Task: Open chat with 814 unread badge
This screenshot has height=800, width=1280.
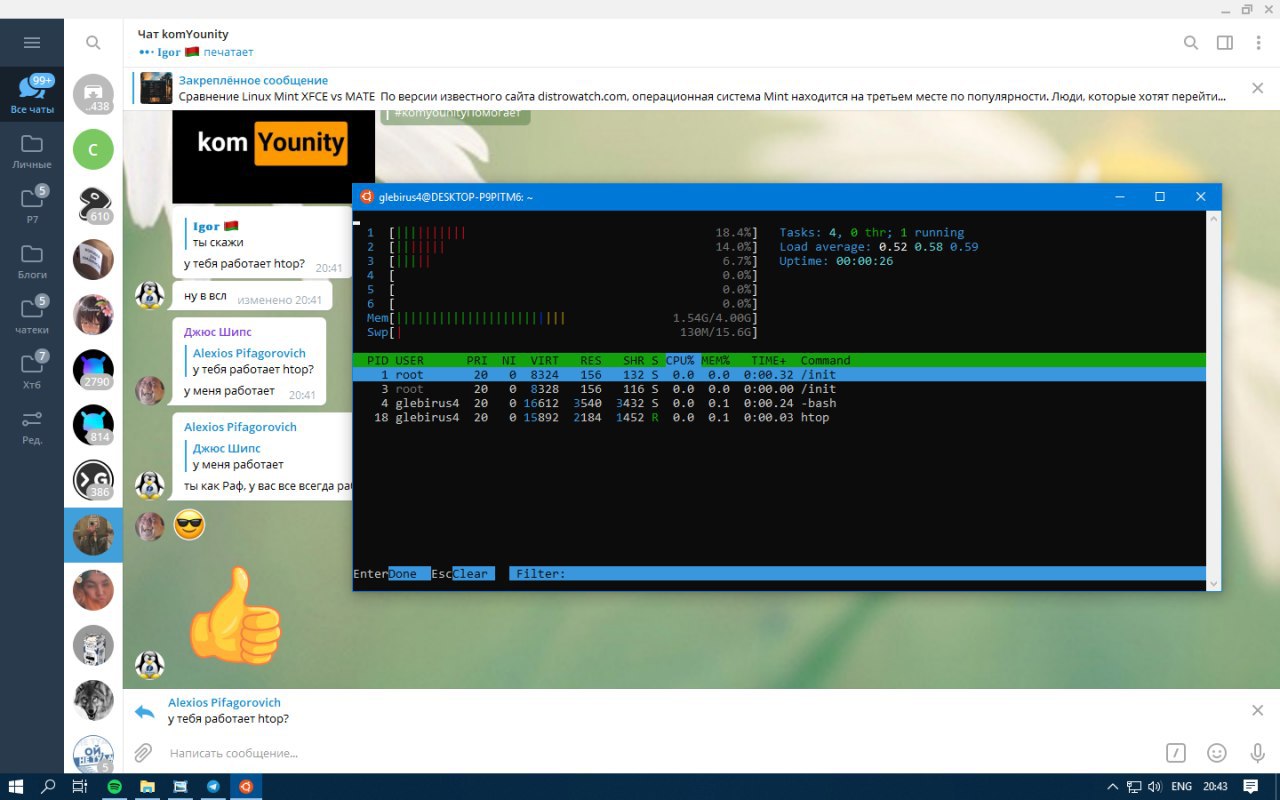Action: (93, 425)
